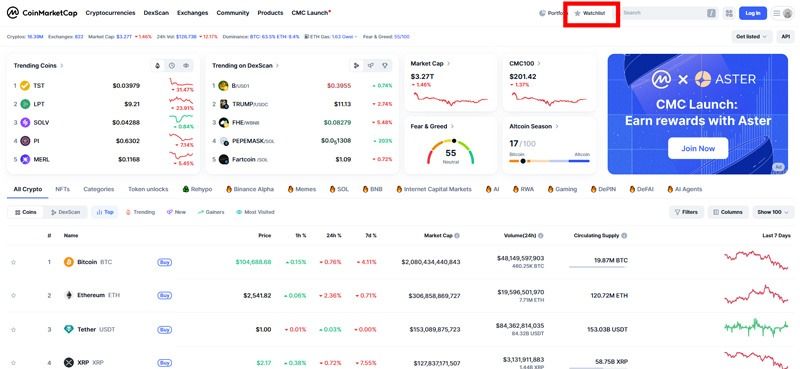Click the CoinMarketCap logo
The height and width of the screenshot is (369, 800).
(x=42, y=13)
